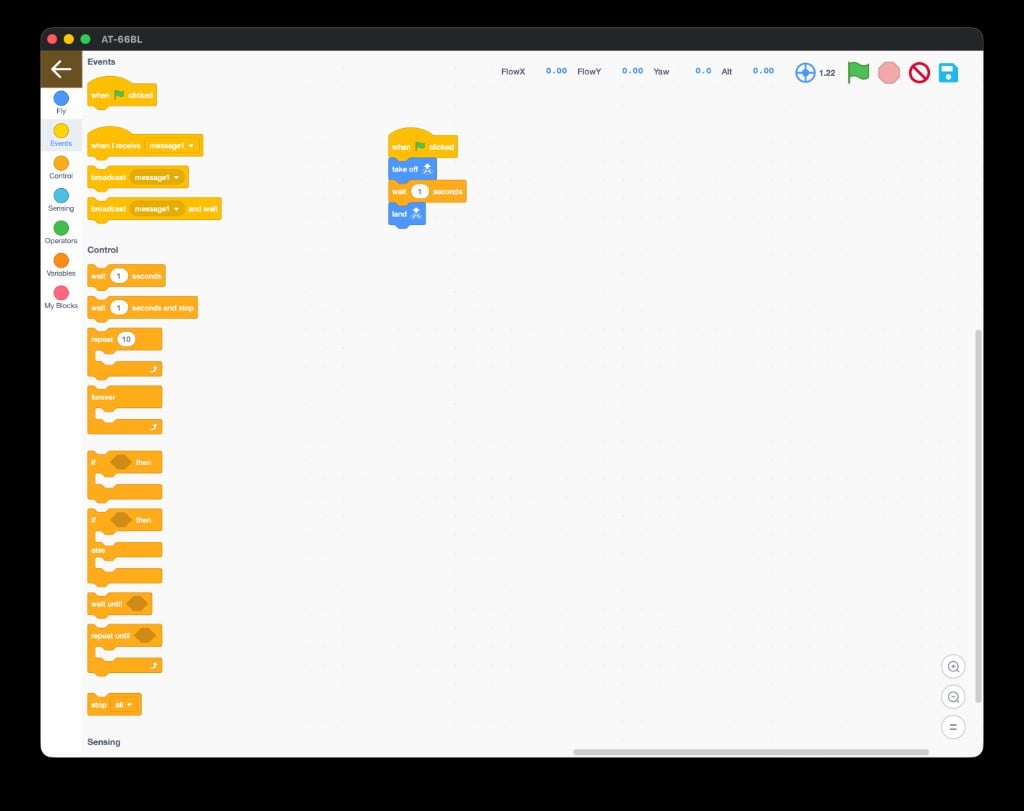The width and height of the screenshot is (1024, 811).
Task: Open message1 dropdown in 'when I receive'
Action: pyautogui.click(x=172, y=146)
